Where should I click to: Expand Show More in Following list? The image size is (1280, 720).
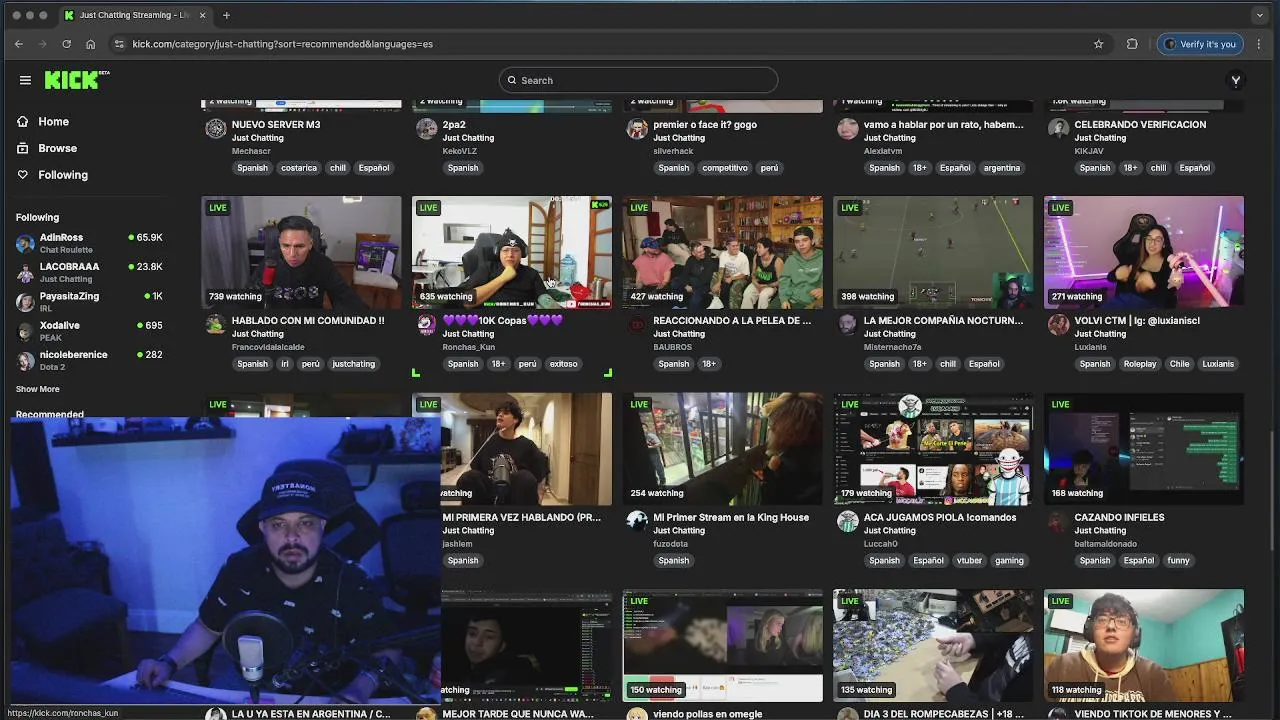tap(38, 389)
